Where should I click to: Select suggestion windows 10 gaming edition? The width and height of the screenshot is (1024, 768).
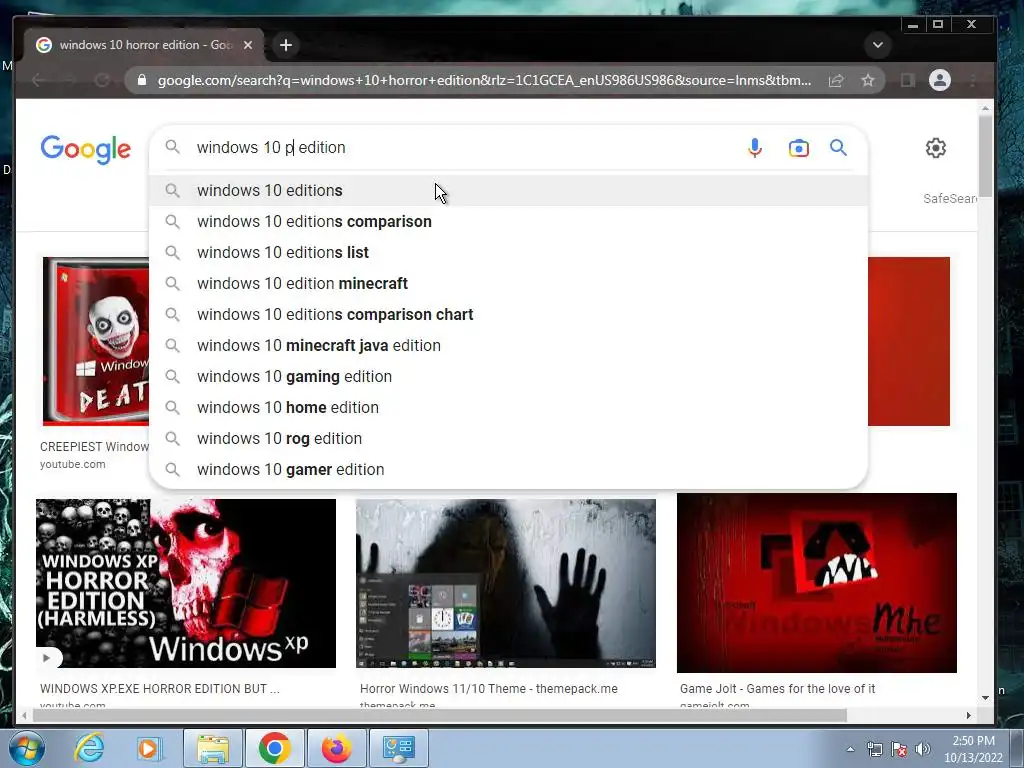click(x=508, y=377)
